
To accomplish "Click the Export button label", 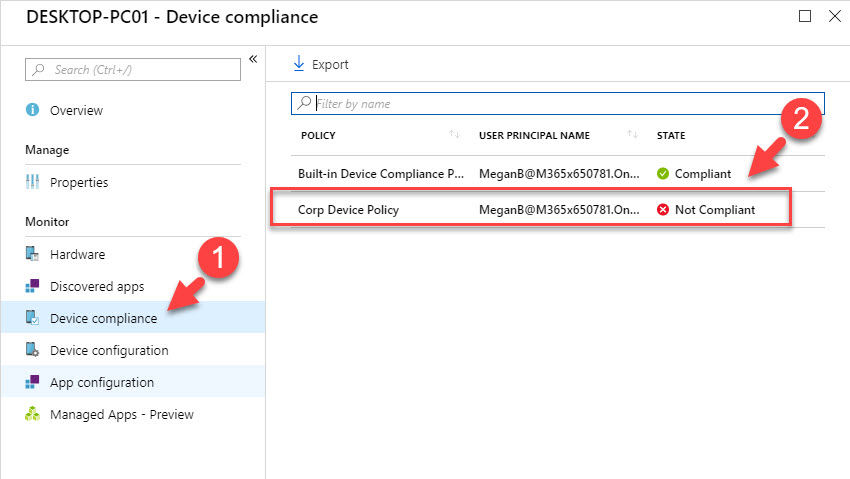I will coord(330,64).
